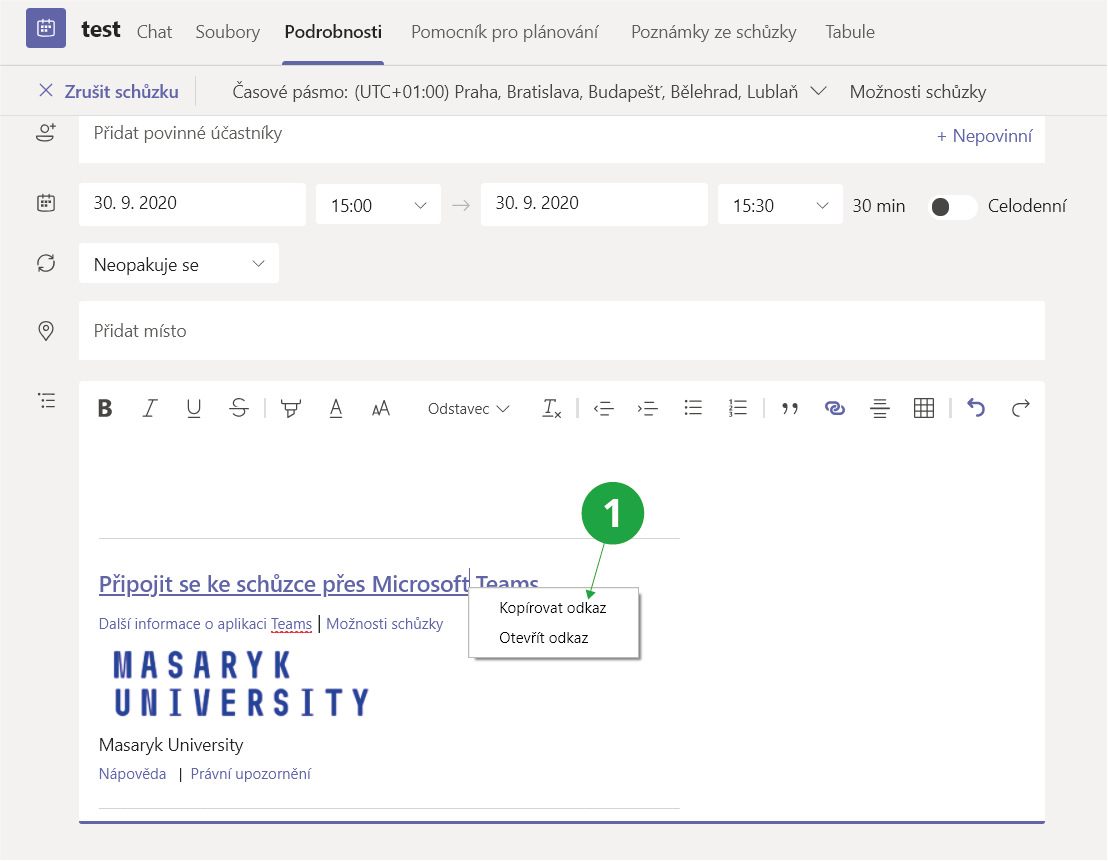The height and width of the screenshot is (861, 1108).
Task: Open the 15:00 start time dropdown
Action: (x=378, y=205)
